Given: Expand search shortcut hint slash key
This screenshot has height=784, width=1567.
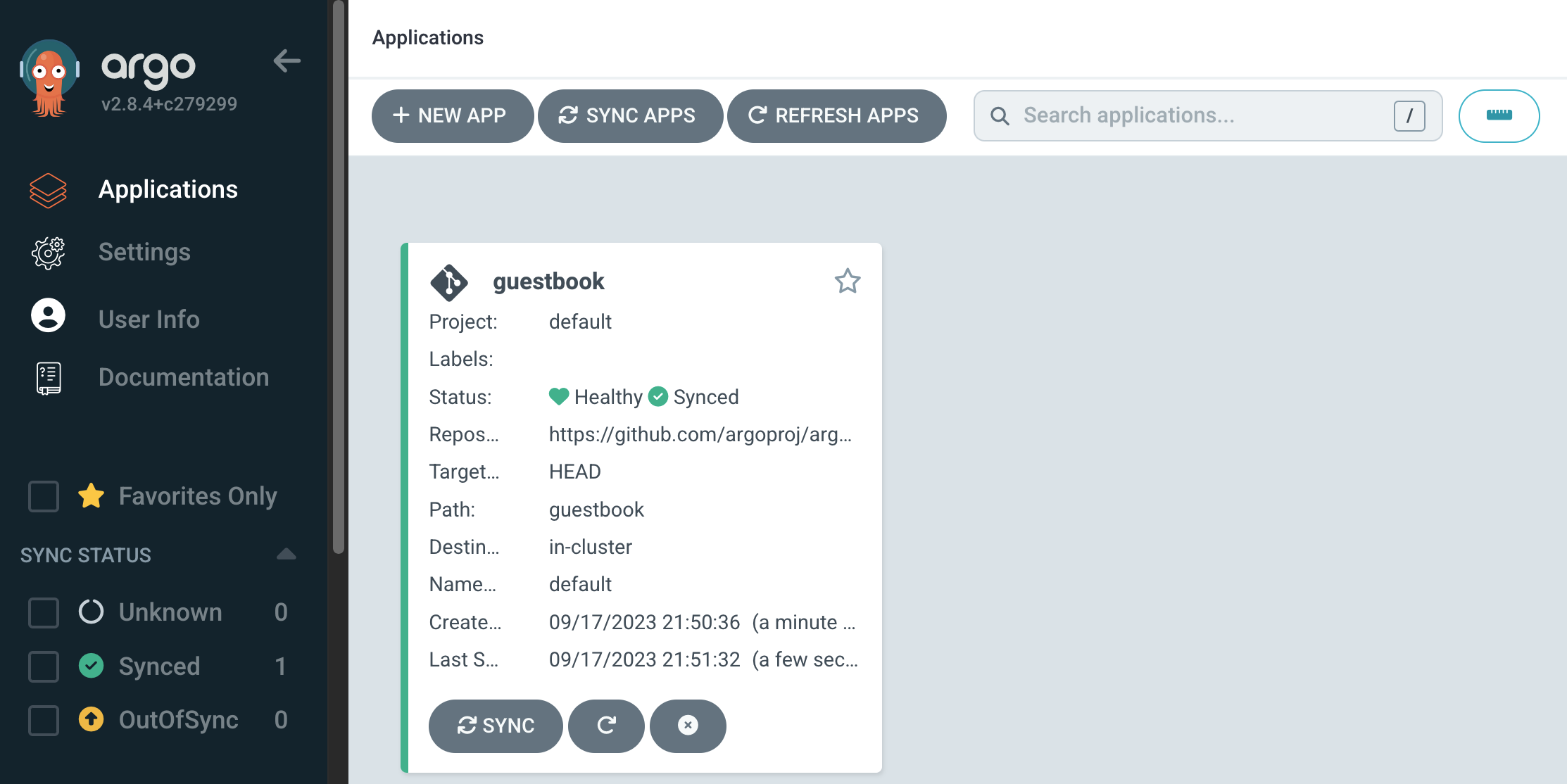Looking at the screenshot, I should coord(1410,117).
